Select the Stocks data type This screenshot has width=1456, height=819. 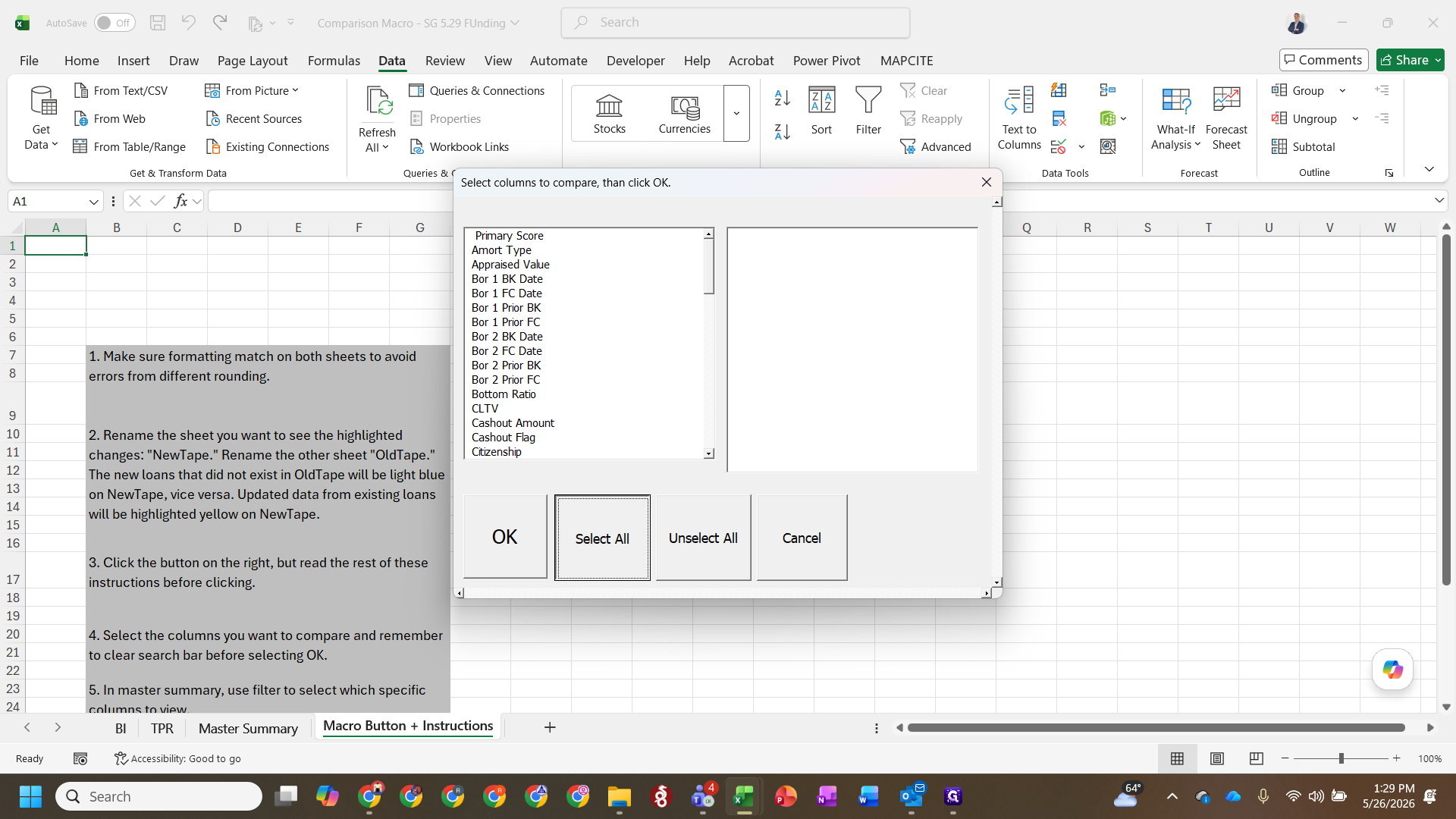610,114
